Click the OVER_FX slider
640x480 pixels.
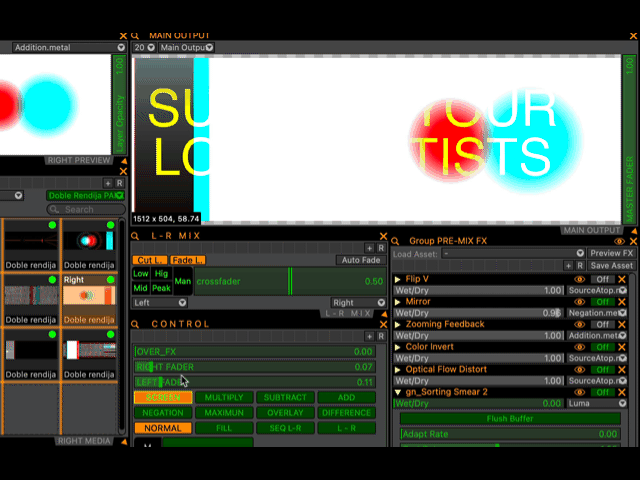255,351
